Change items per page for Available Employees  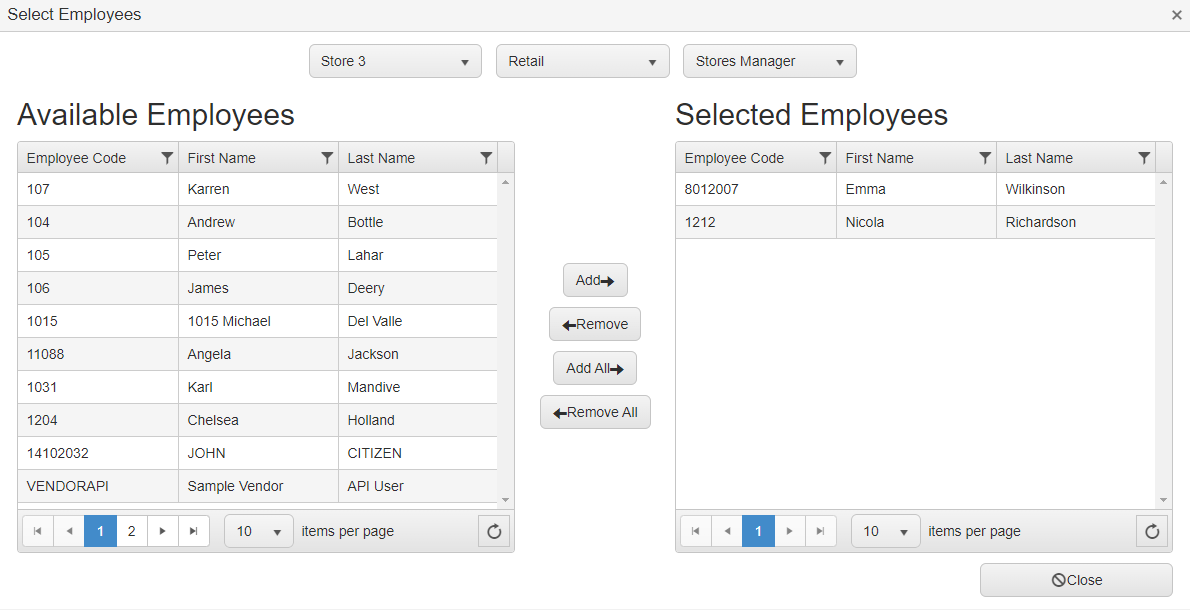click(259, 532)
